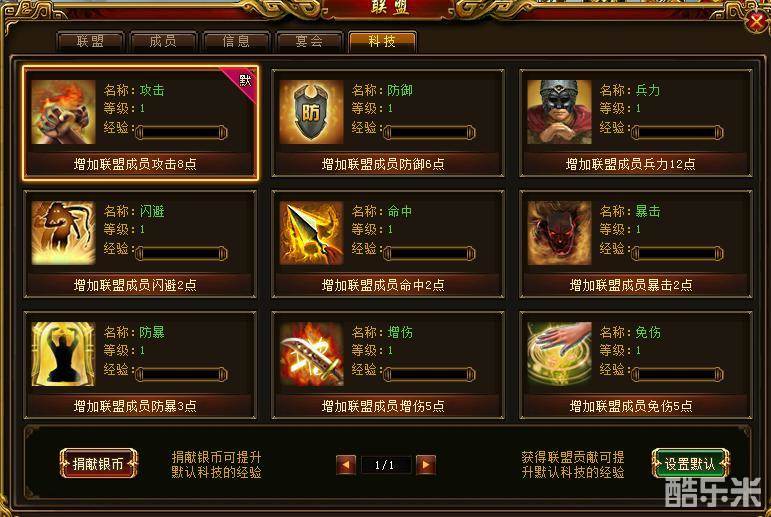Select the 闪避 dodge tech icon

63,233
